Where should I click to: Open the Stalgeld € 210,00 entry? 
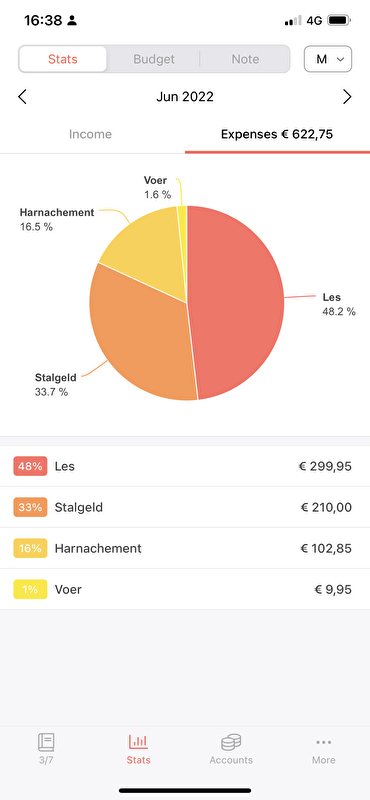(185, 507)
